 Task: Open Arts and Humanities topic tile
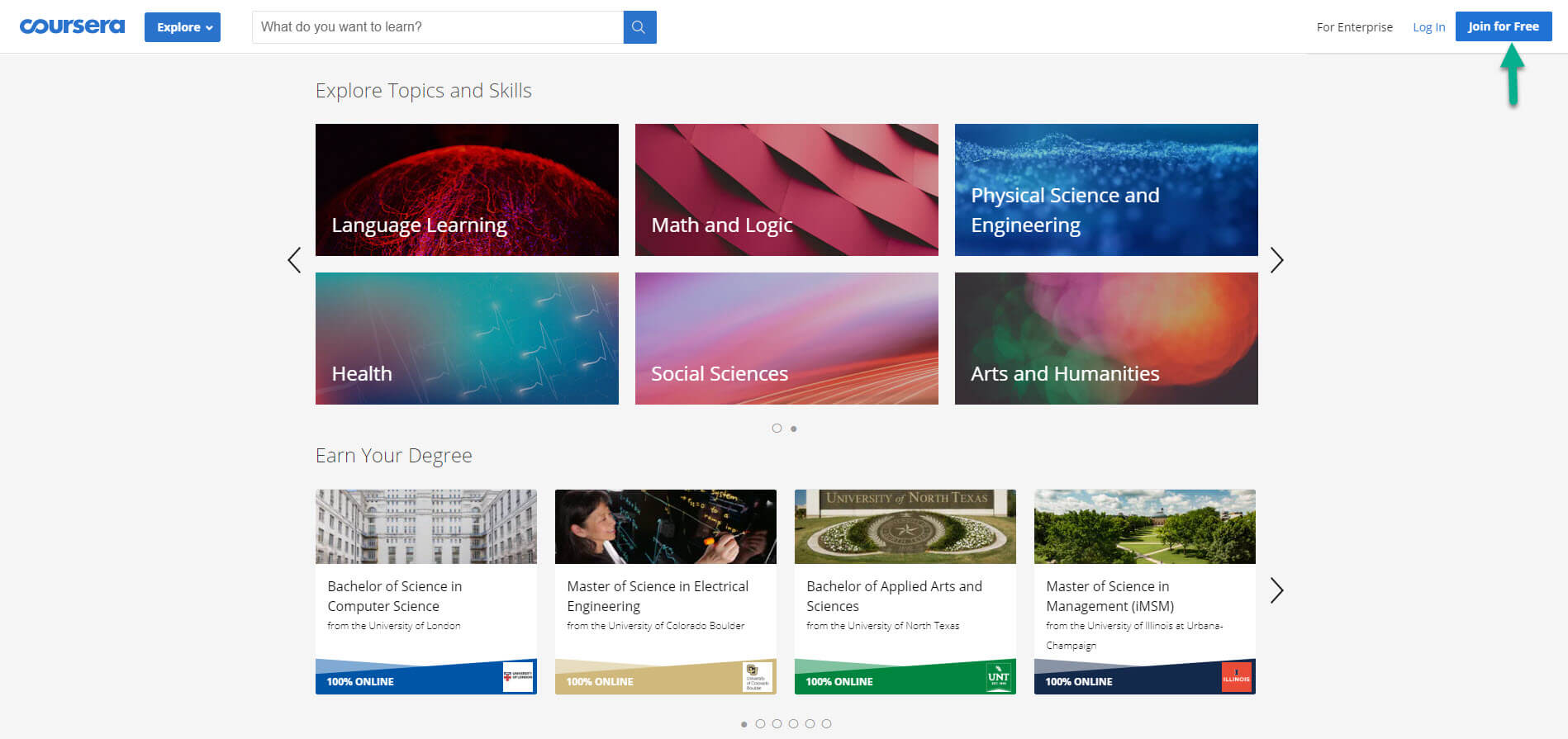[1106, 339]
